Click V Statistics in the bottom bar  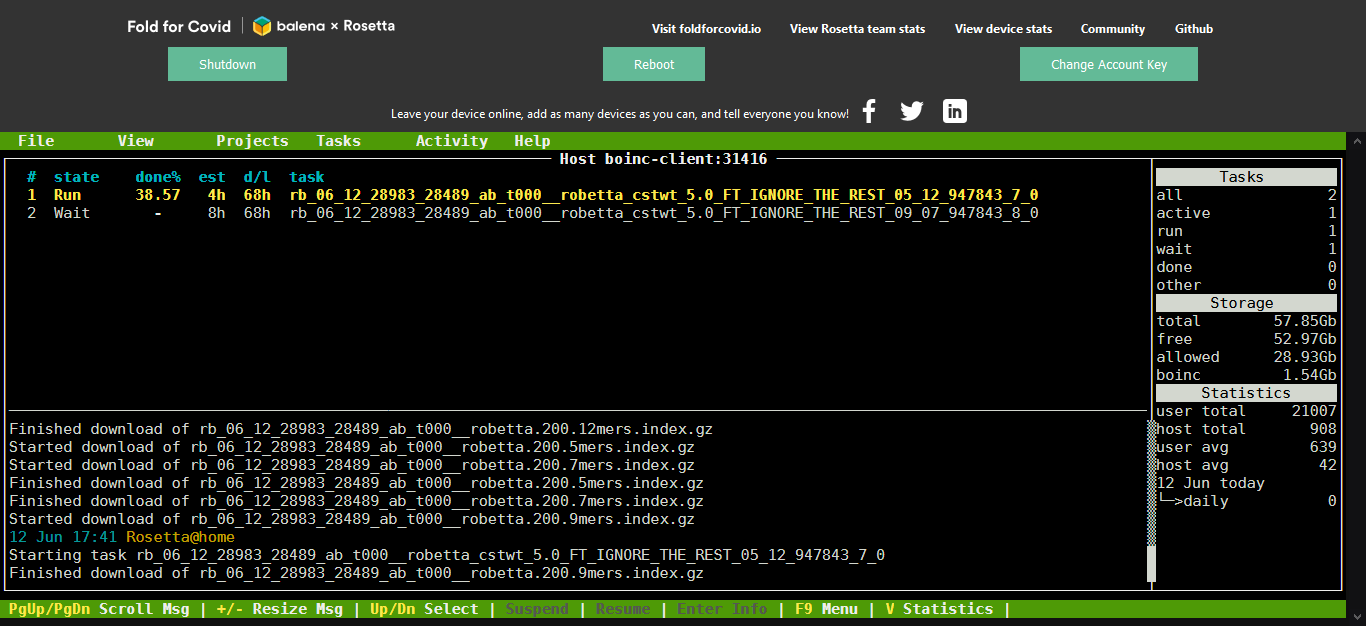coord(939,609)
